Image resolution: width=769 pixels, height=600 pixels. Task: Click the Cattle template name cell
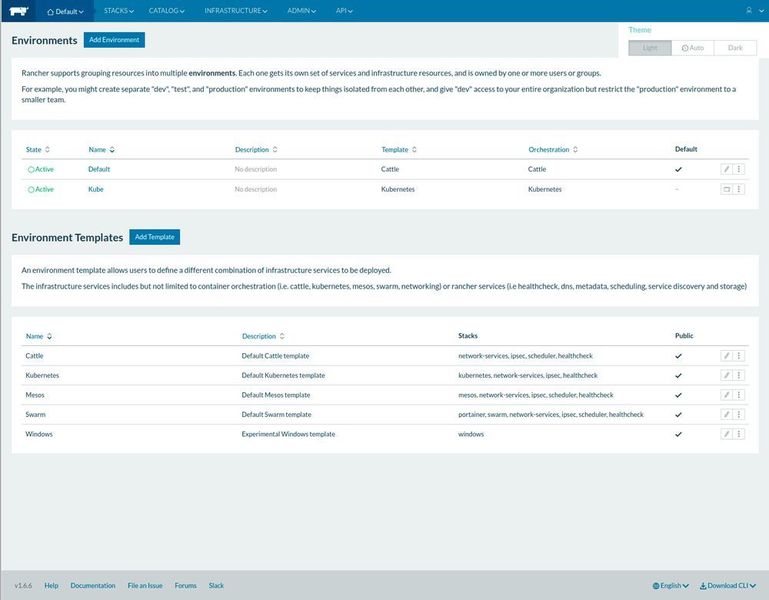point(34,356)
